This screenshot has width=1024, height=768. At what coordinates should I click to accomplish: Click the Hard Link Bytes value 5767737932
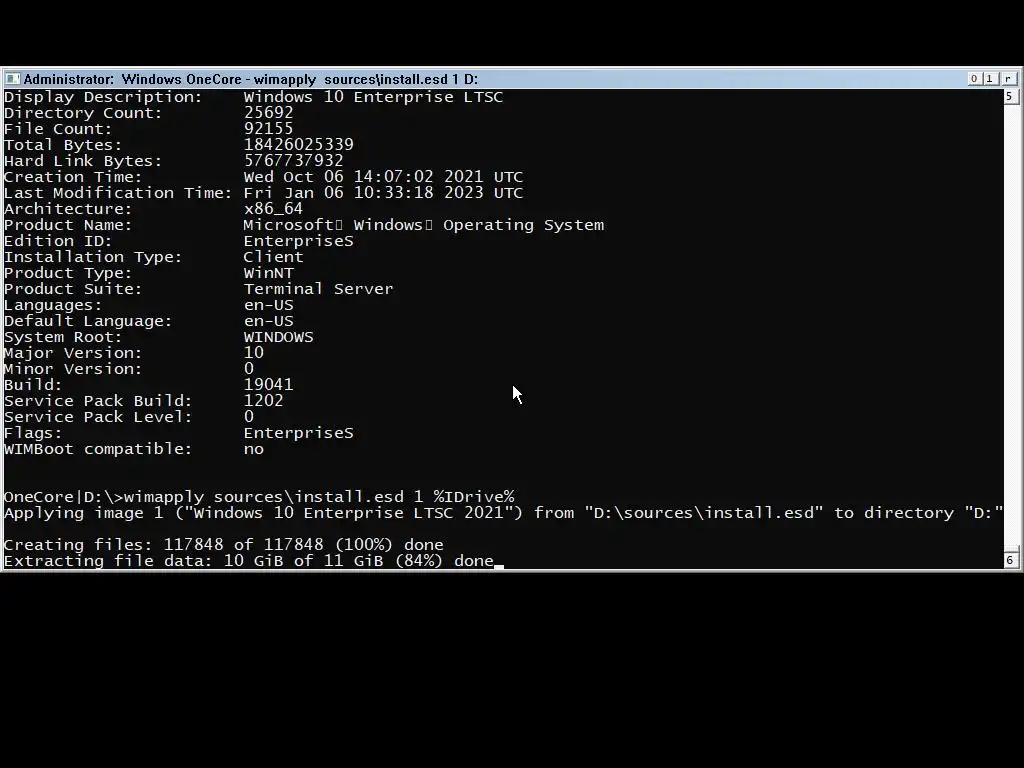pos(293,161)
